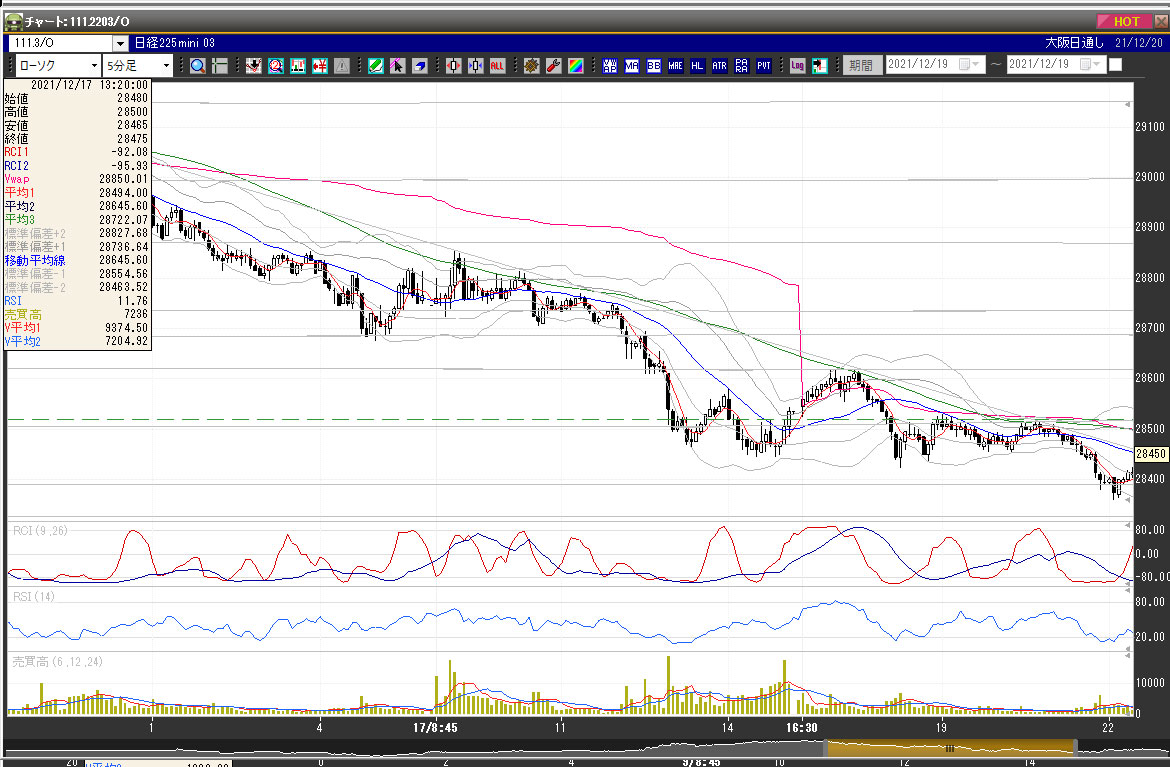Toggle the ATR indicator
The width and height of the screenshot is (1170, 767).
point(719,66)
